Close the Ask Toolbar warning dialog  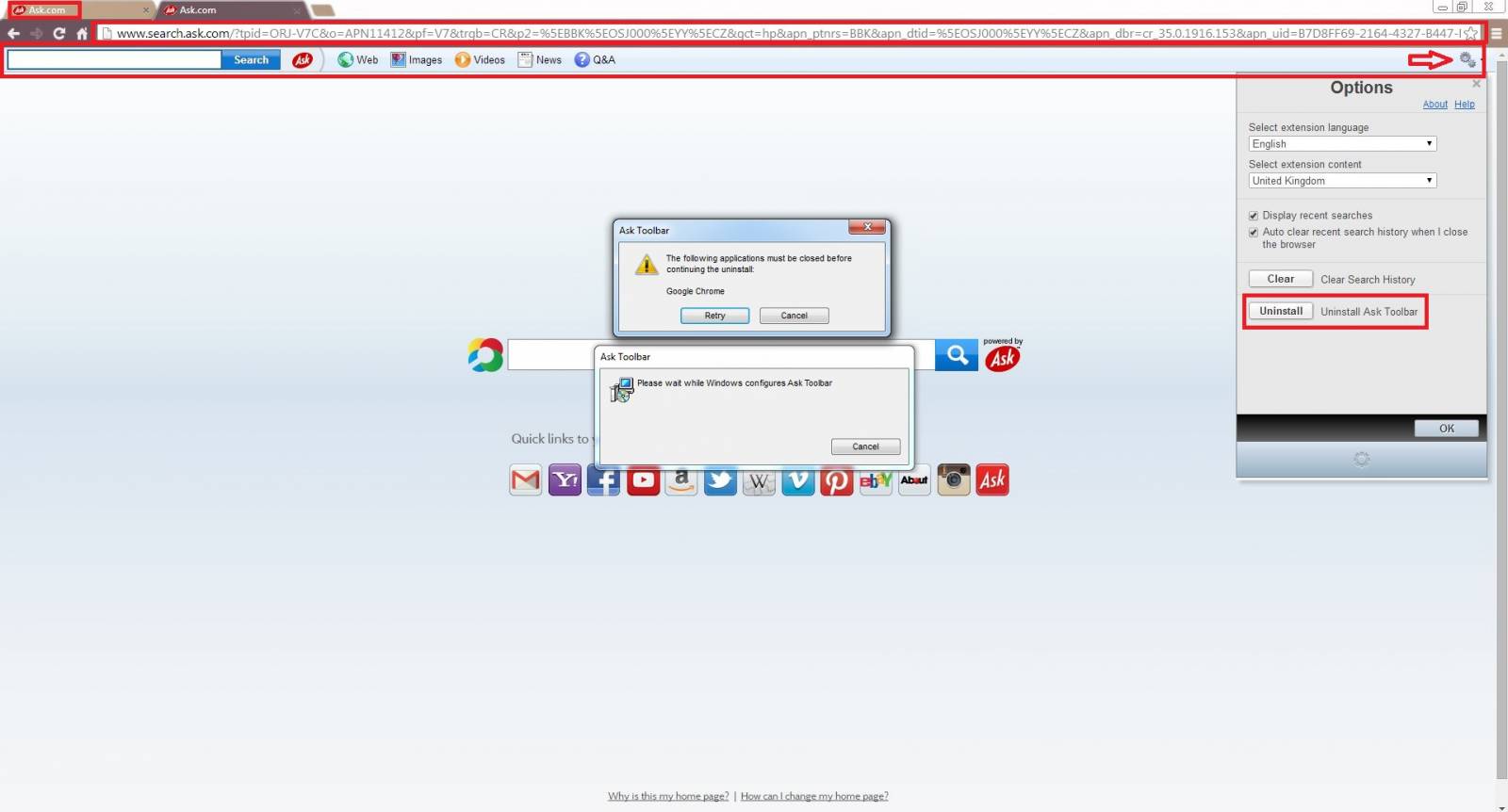[867, 227]
